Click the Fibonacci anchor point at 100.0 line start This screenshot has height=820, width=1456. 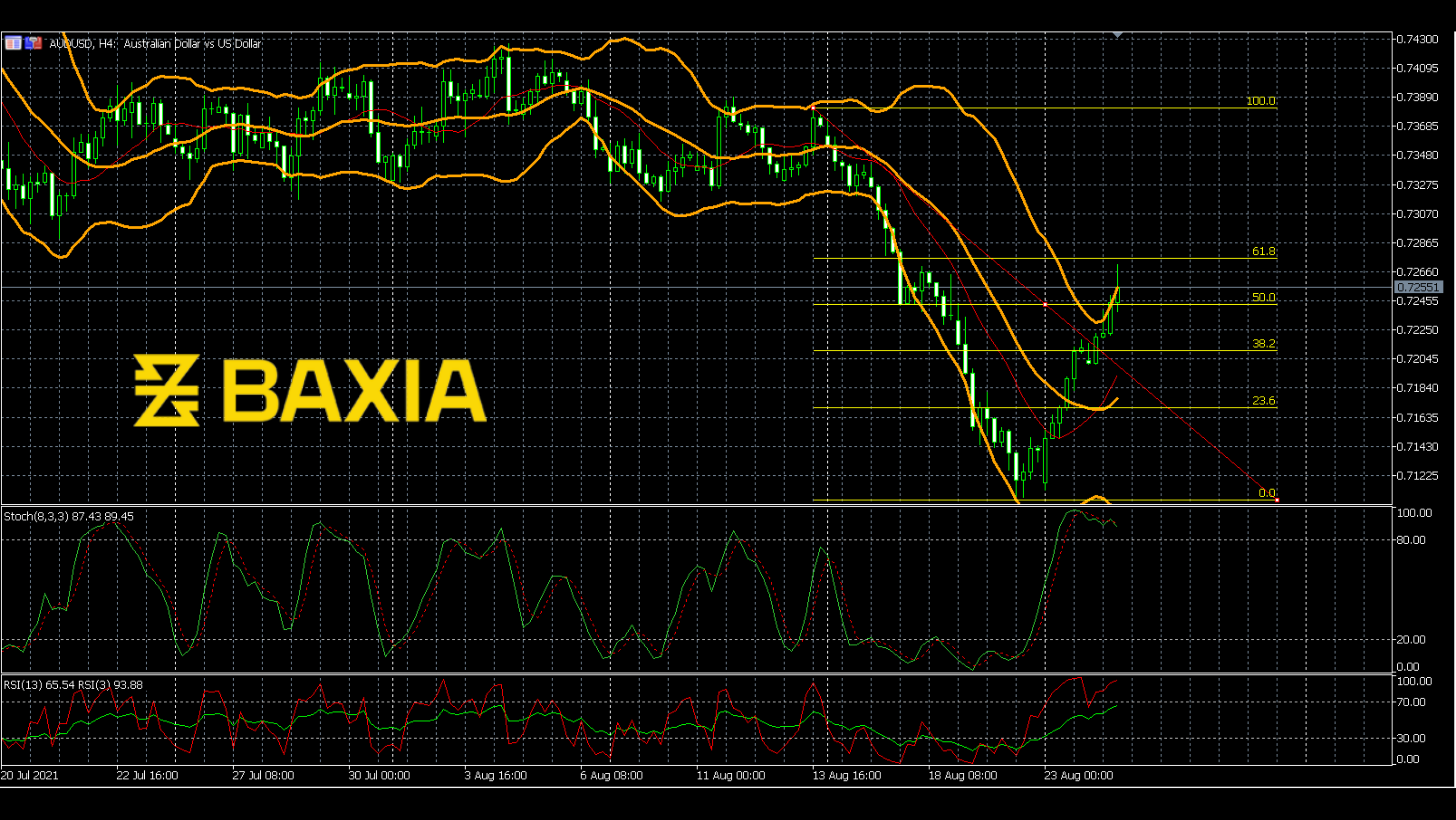tap(813, 107)
